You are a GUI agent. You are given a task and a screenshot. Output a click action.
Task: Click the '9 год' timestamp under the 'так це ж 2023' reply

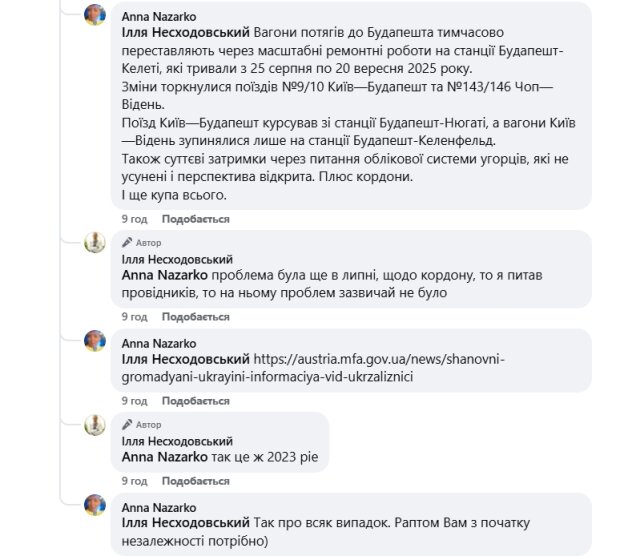135,485
